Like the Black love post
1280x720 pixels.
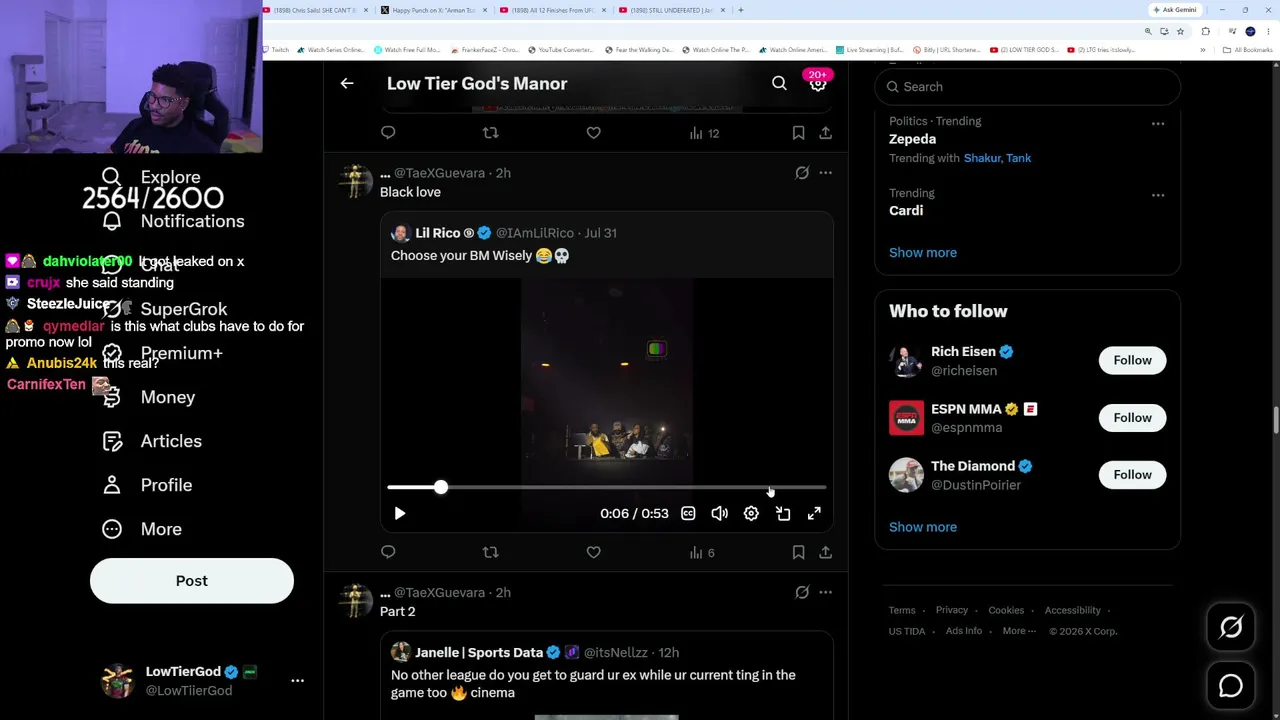pos(593,552)
